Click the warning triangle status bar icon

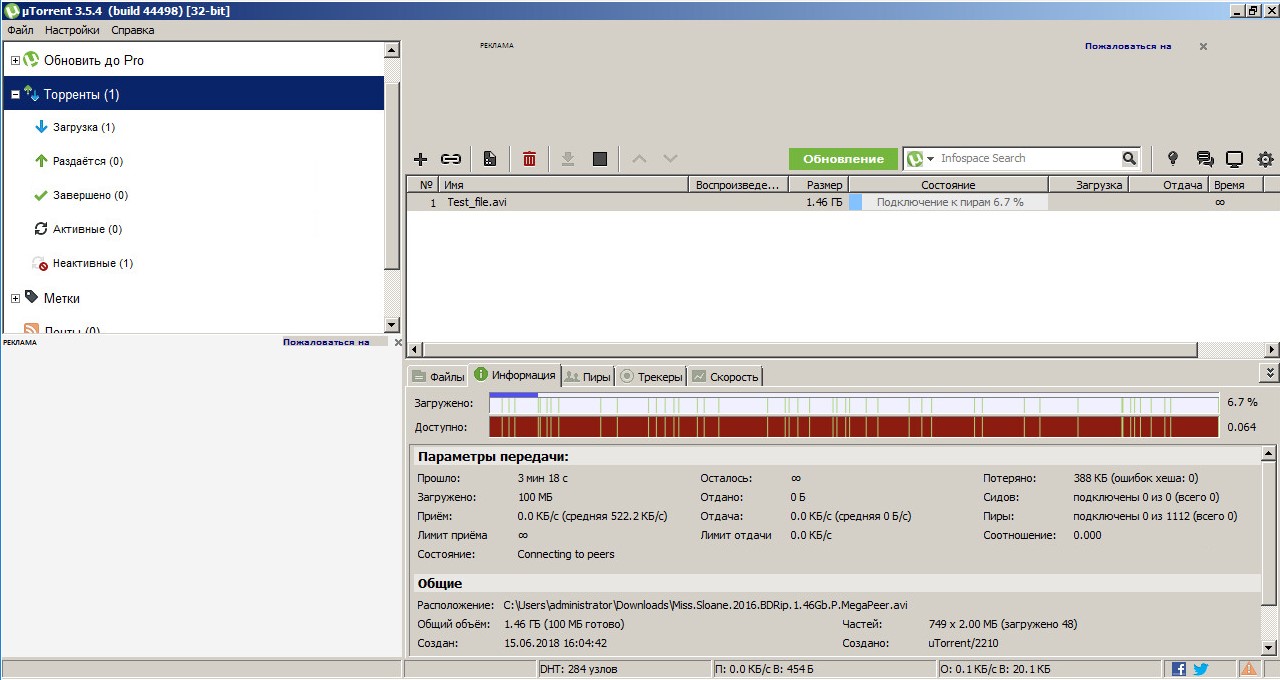tap(1249, 669)
